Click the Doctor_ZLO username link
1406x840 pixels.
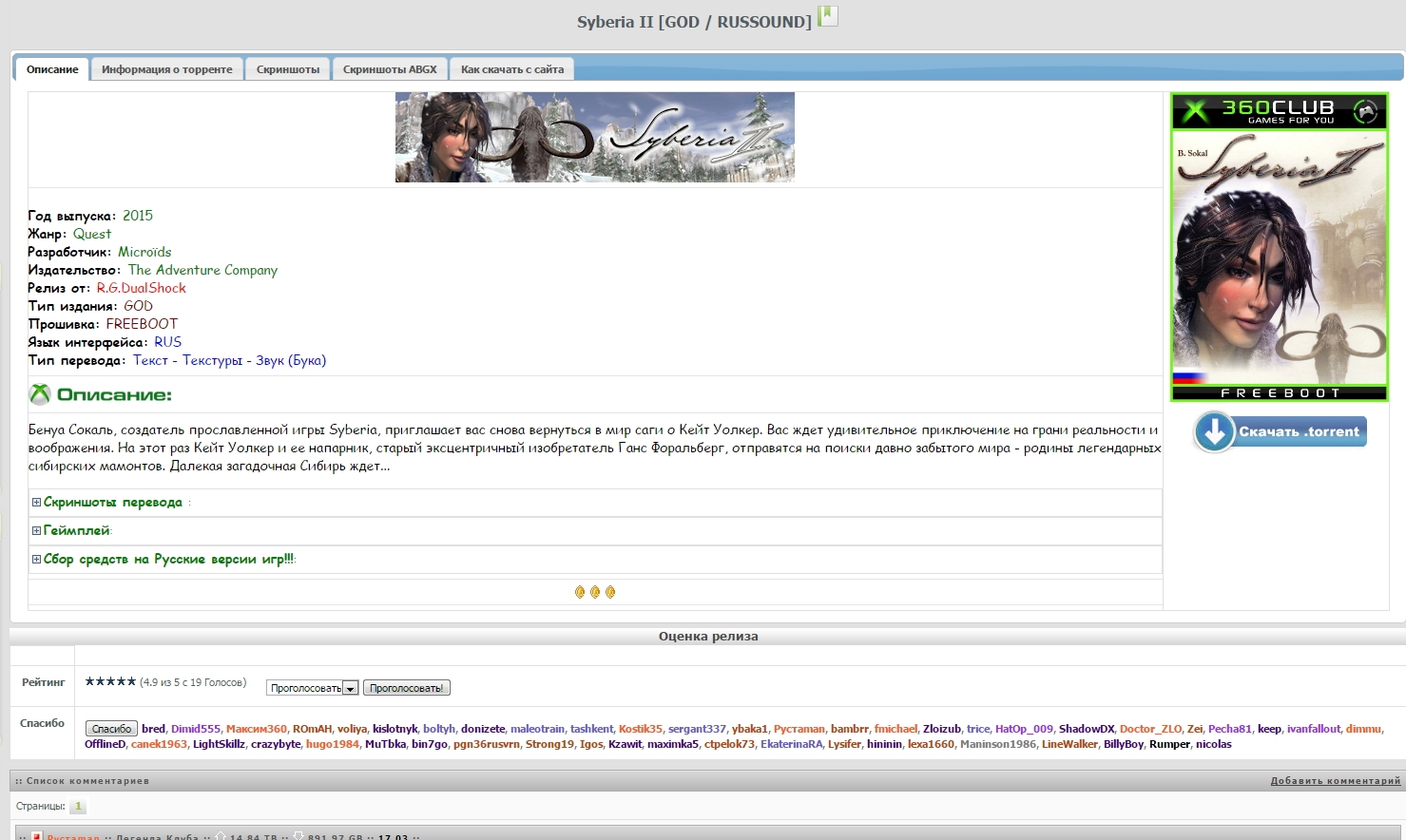1151,729
